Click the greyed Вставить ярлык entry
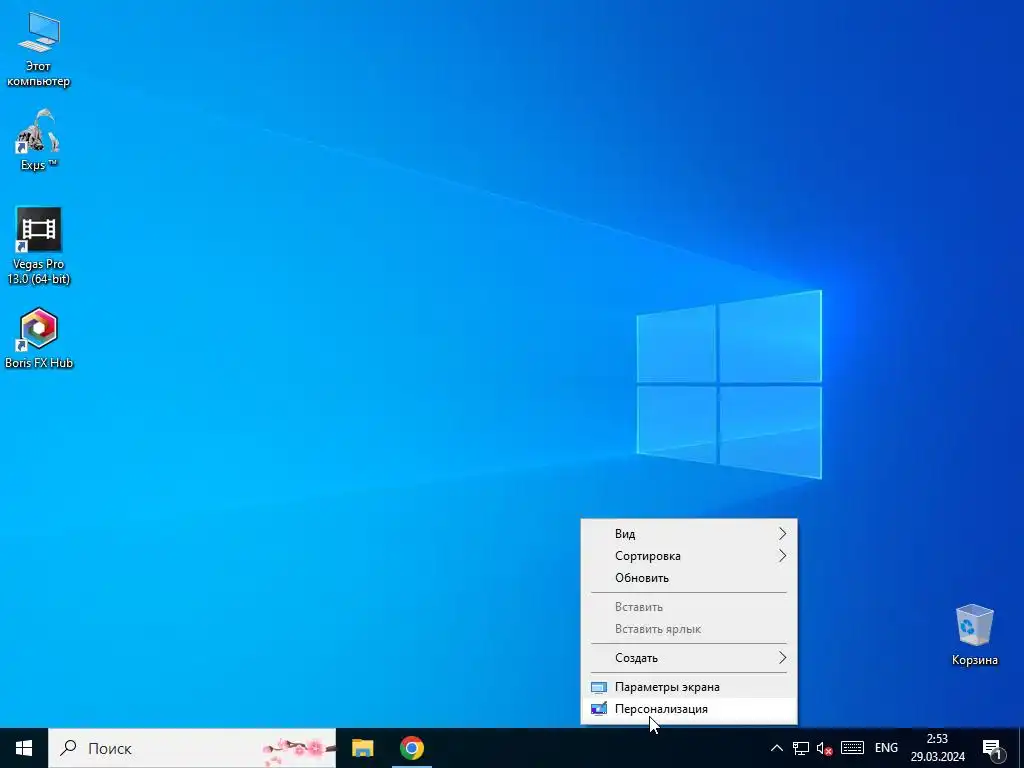1024x768 pixels. tap(689, 629)
